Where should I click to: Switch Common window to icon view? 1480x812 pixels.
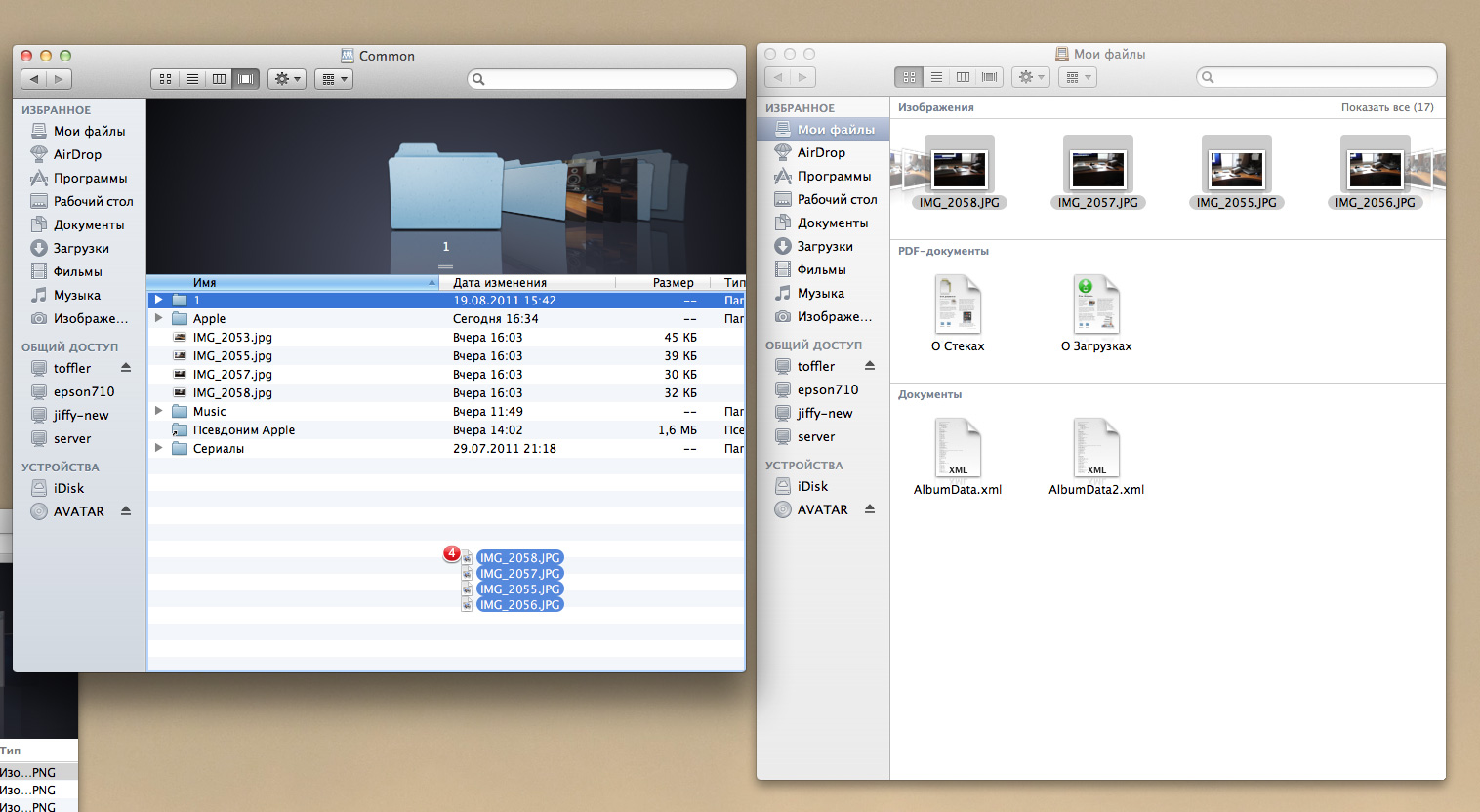pyautogui.click(x=165, y=79)
